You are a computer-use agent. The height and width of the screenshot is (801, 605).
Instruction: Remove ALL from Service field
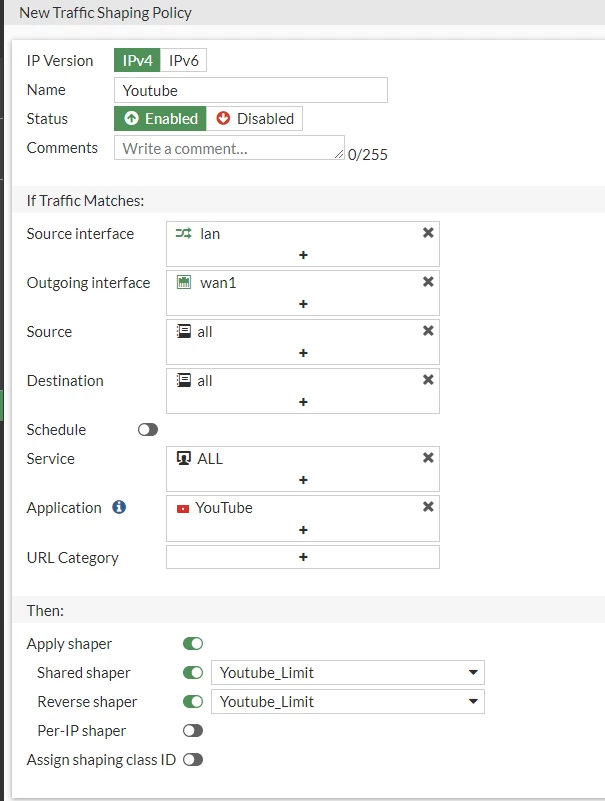coord(428,458)
